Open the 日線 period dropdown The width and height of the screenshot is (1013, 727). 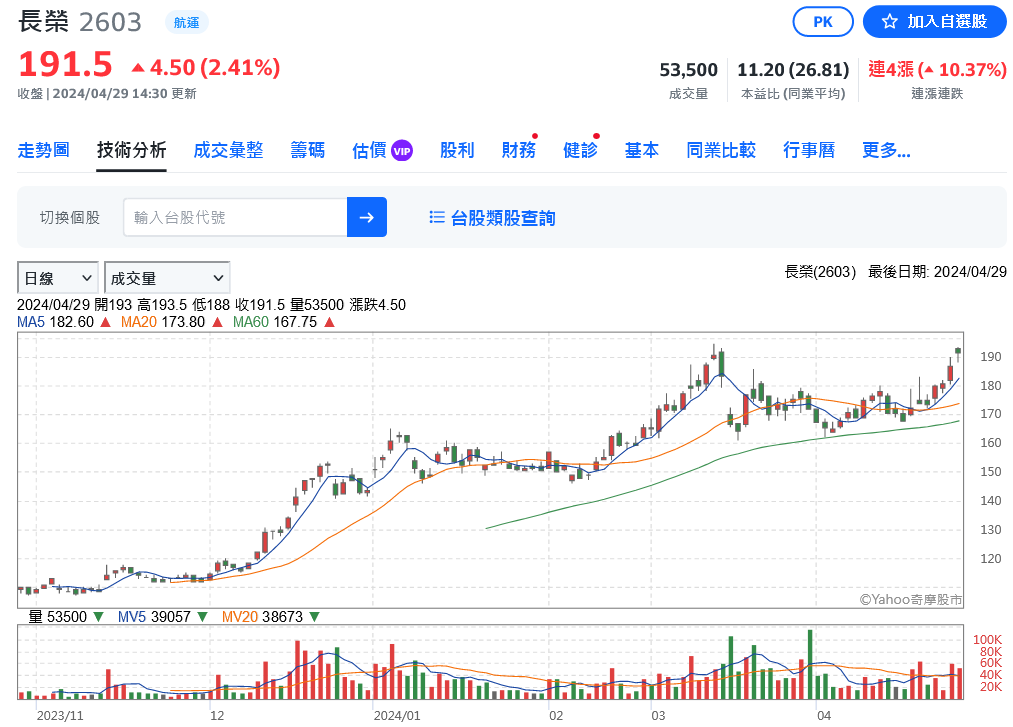tap(57, 279)
